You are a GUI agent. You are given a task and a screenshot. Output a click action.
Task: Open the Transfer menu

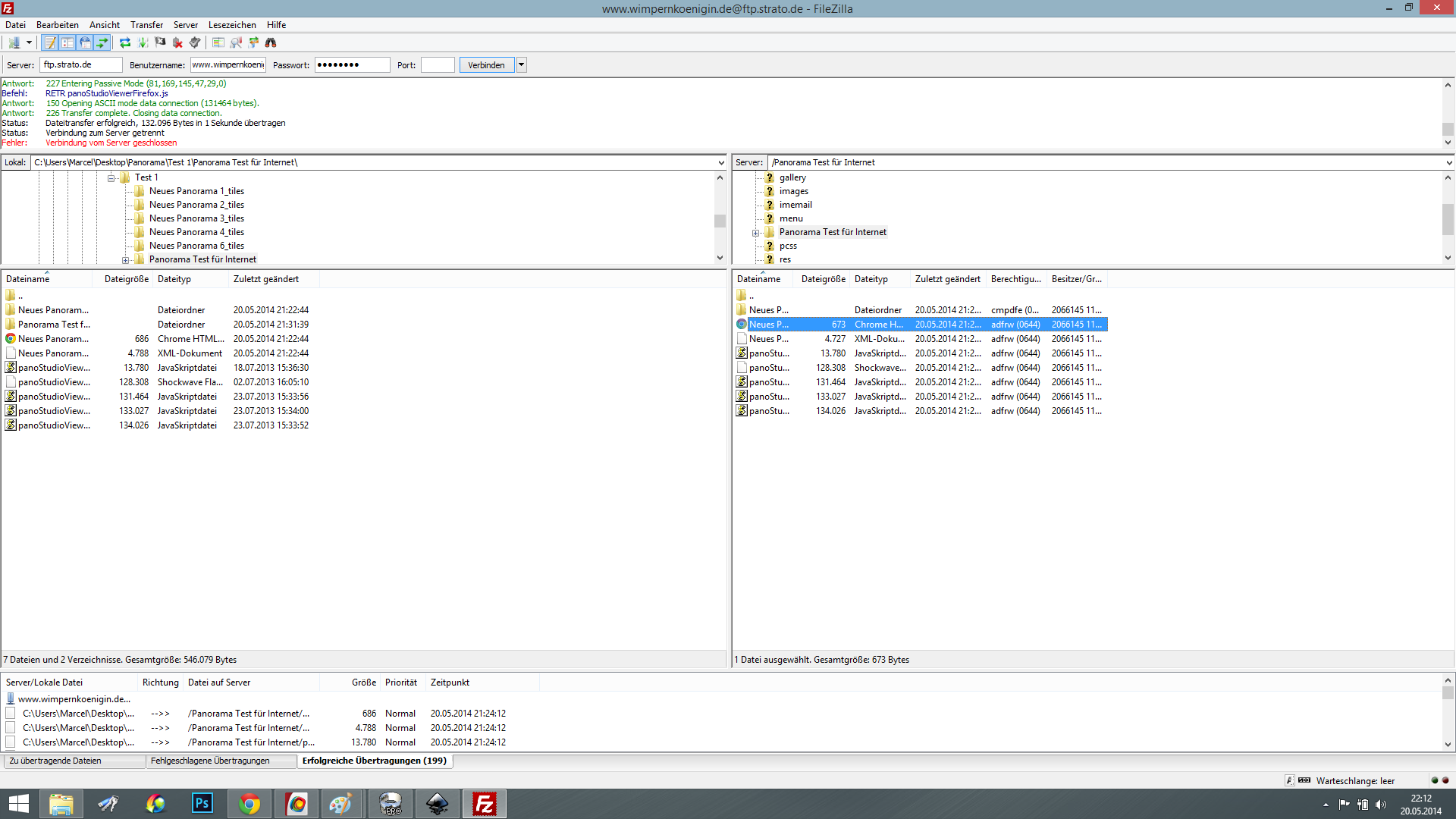tap(146, 25)
